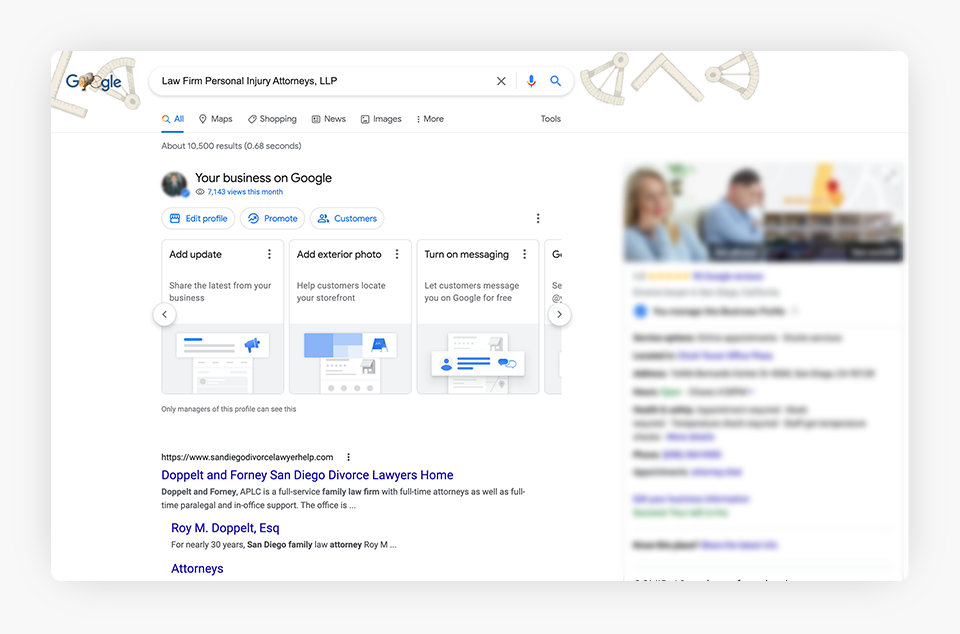Image resolution: width=960 pixels, height=634 pixels.
Task: Clear the search box with the X icon
Action: (501, 81)
